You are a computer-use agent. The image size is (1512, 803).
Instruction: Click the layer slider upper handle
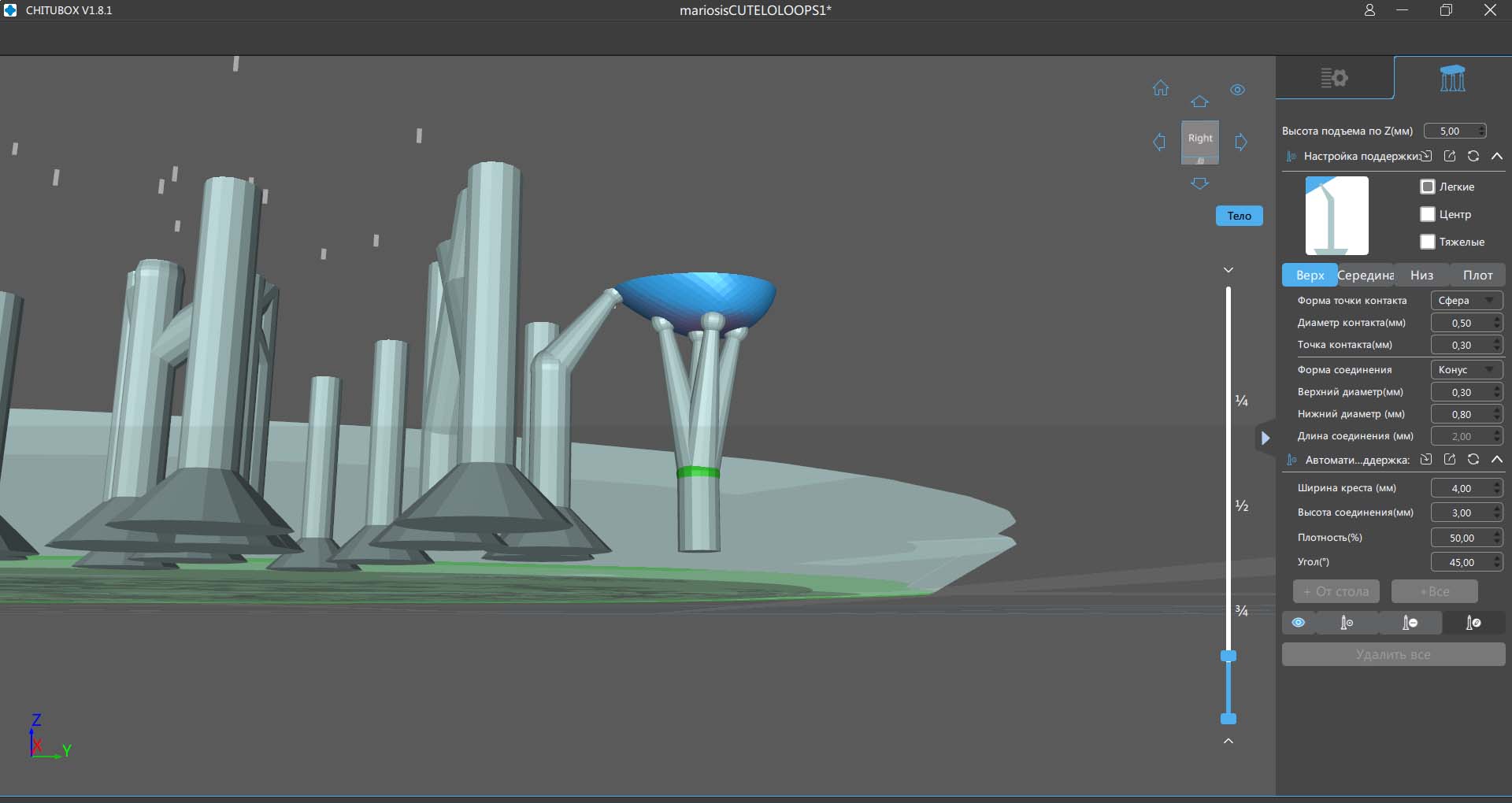[x=1228, y=656]
